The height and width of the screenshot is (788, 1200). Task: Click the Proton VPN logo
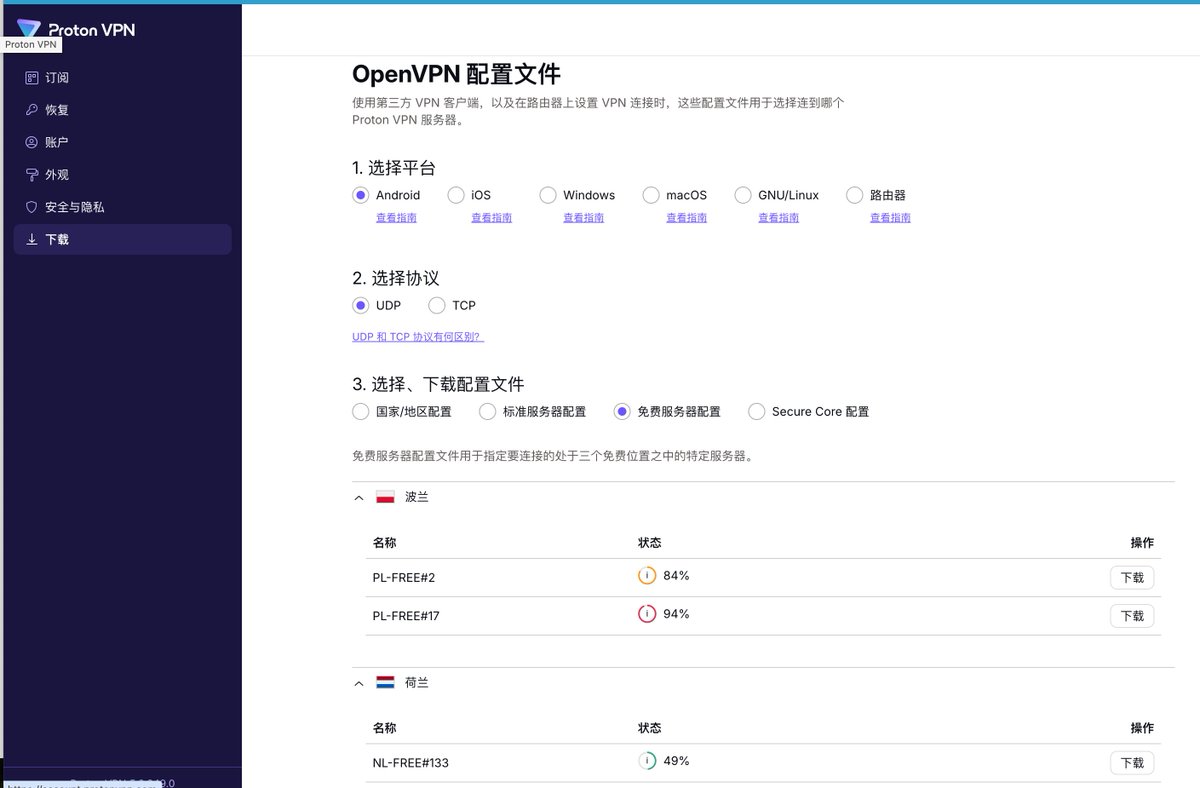pos(77,29)
